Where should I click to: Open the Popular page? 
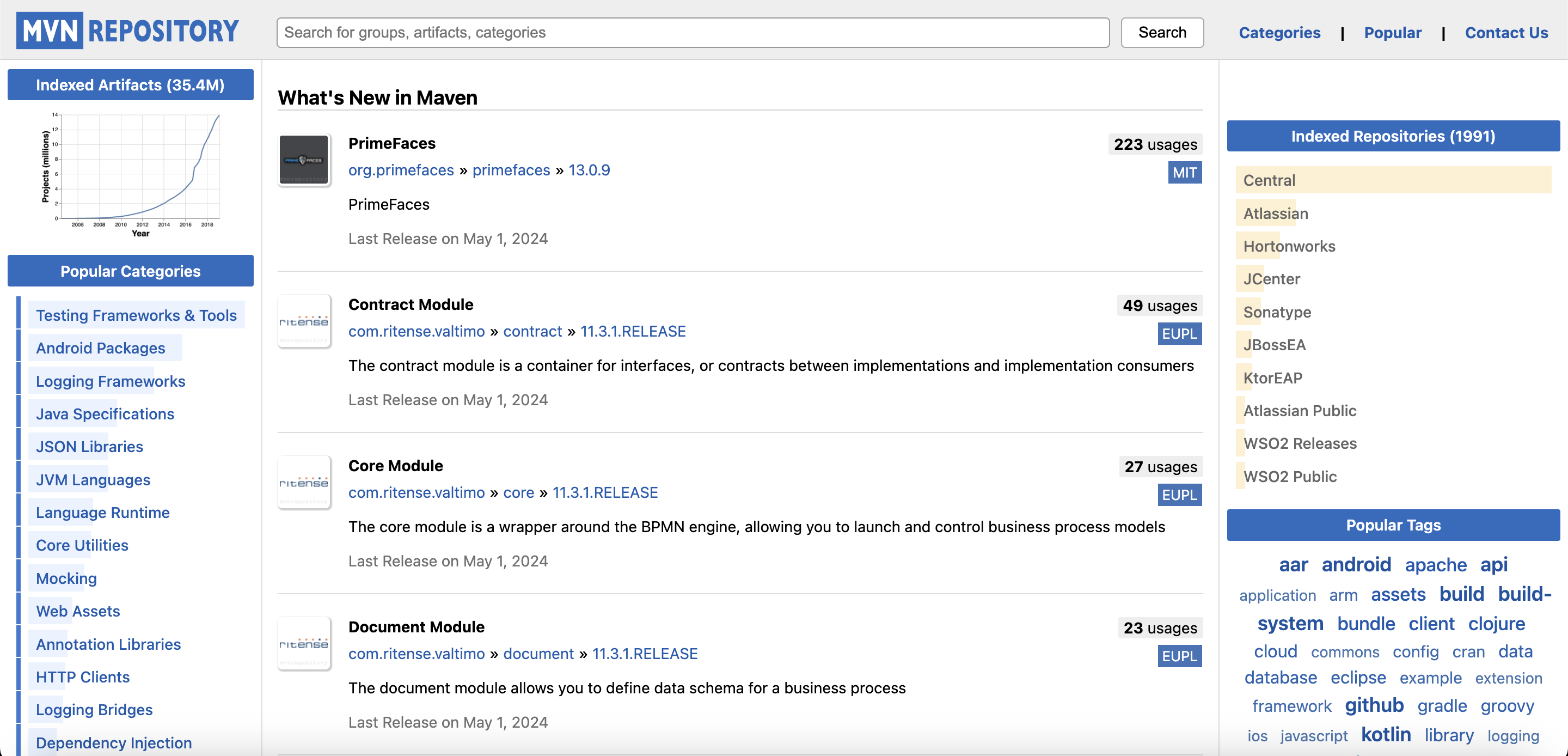coord(1393,32)
